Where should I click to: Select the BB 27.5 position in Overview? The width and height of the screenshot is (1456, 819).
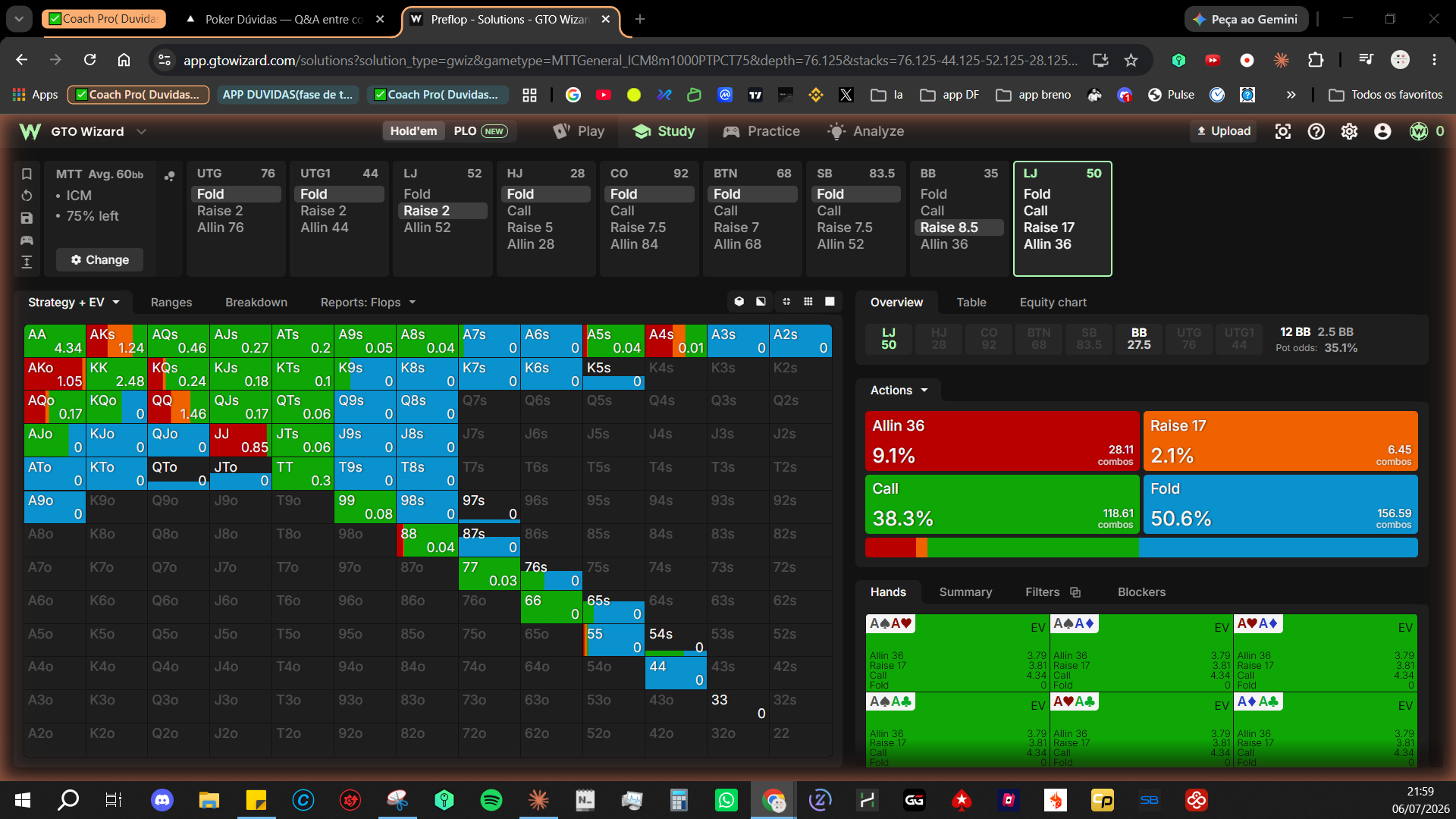click(x=1139, y=339)
